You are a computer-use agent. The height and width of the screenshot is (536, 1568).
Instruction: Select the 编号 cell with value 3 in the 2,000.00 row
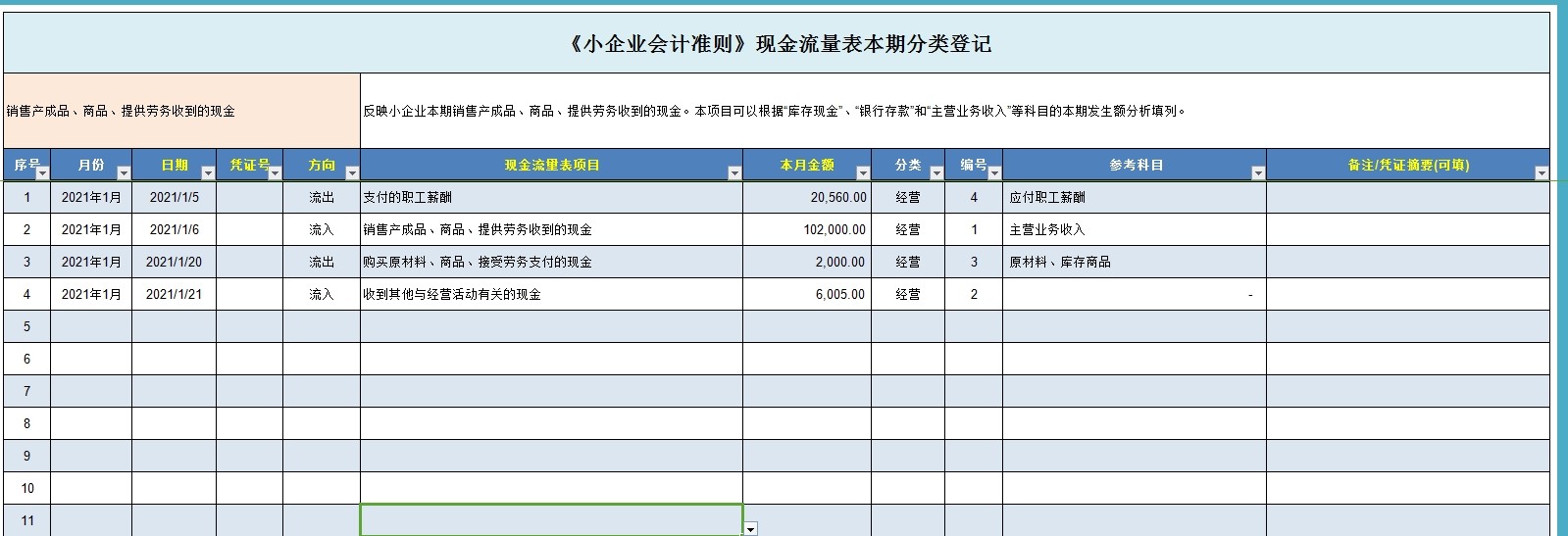click(974, 262)
